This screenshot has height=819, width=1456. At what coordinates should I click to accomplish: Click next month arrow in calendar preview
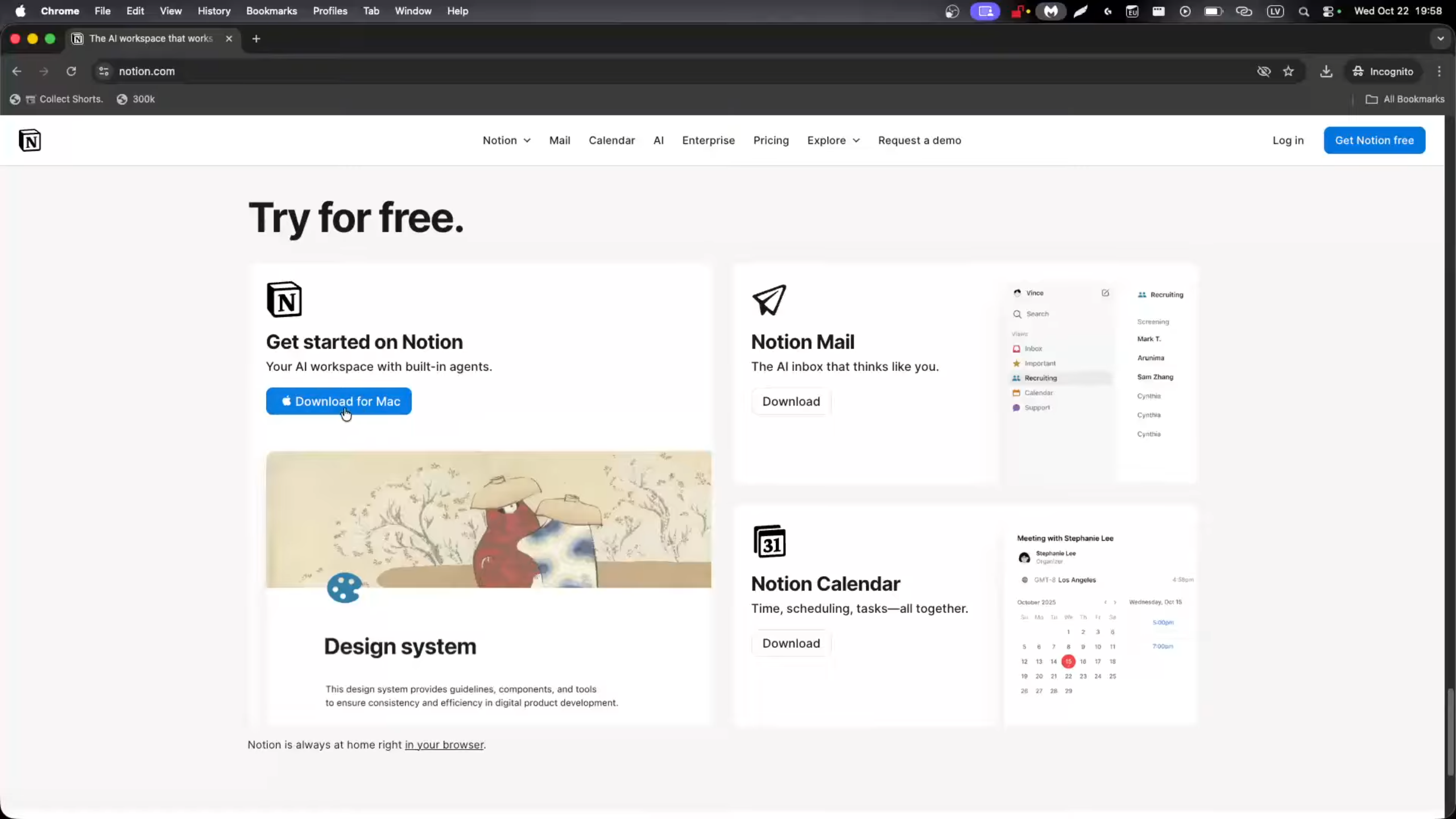(1115, 602)
